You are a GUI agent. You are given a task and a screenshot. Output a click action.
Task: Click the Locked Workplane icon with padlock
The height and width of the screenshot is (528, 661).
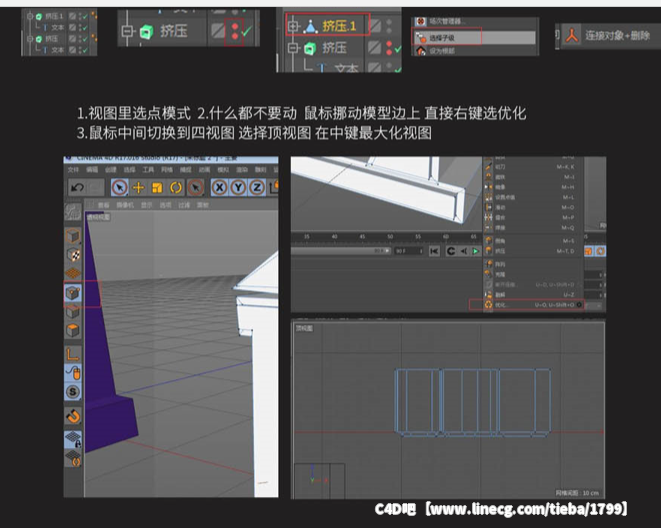(73, 440)
